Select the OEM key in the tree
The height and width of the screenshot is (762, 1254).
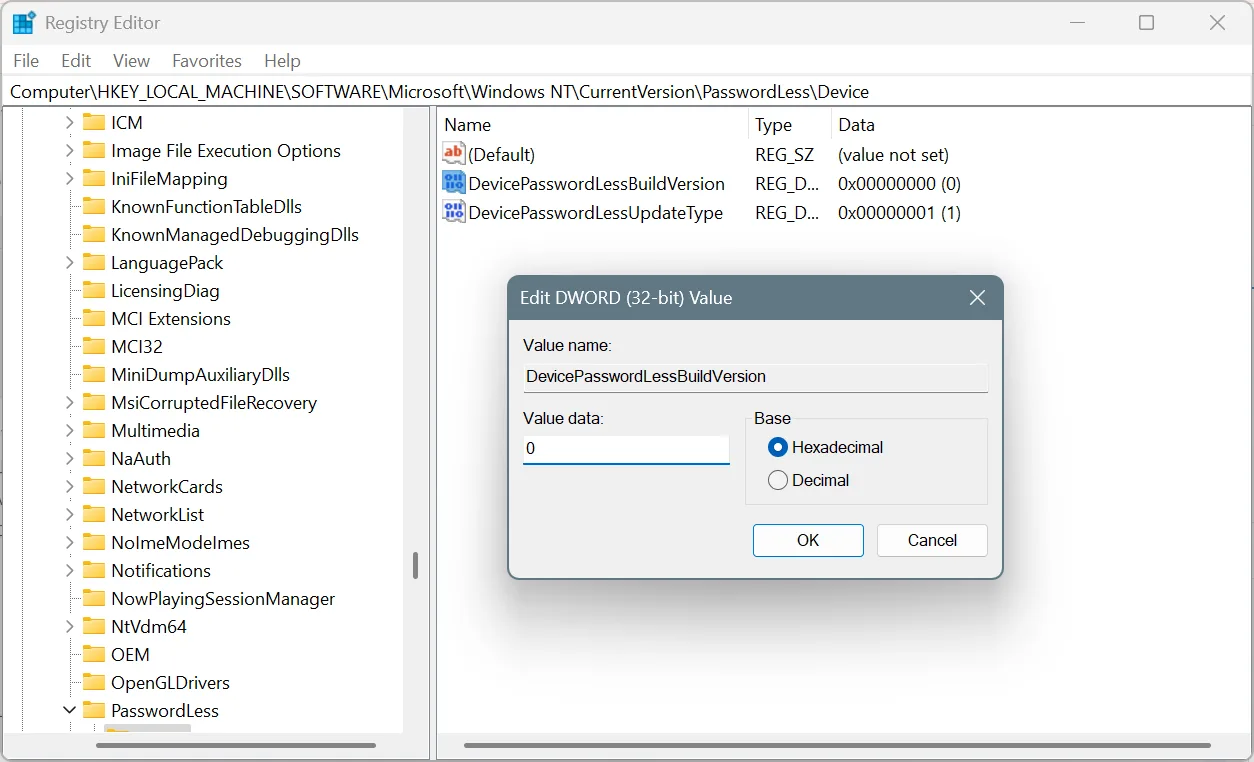(130, 654)
